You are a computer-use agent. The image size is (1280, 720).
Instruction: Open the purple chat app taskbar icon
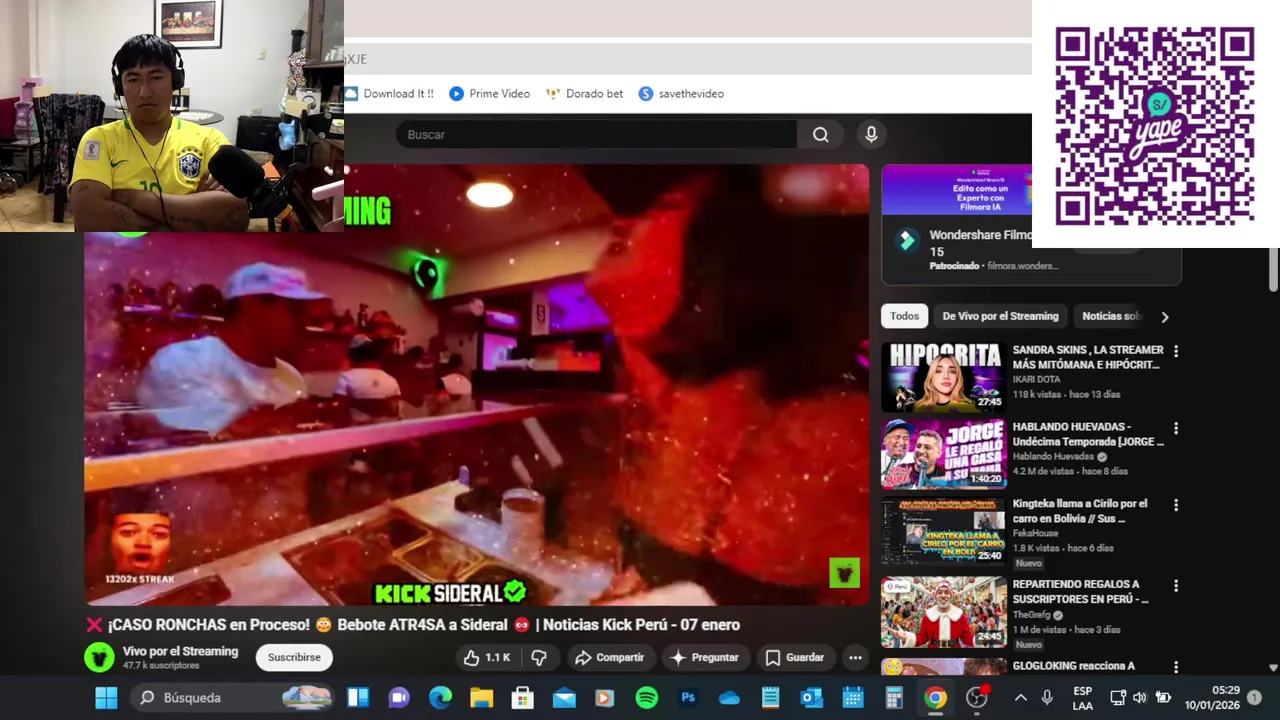399,697
